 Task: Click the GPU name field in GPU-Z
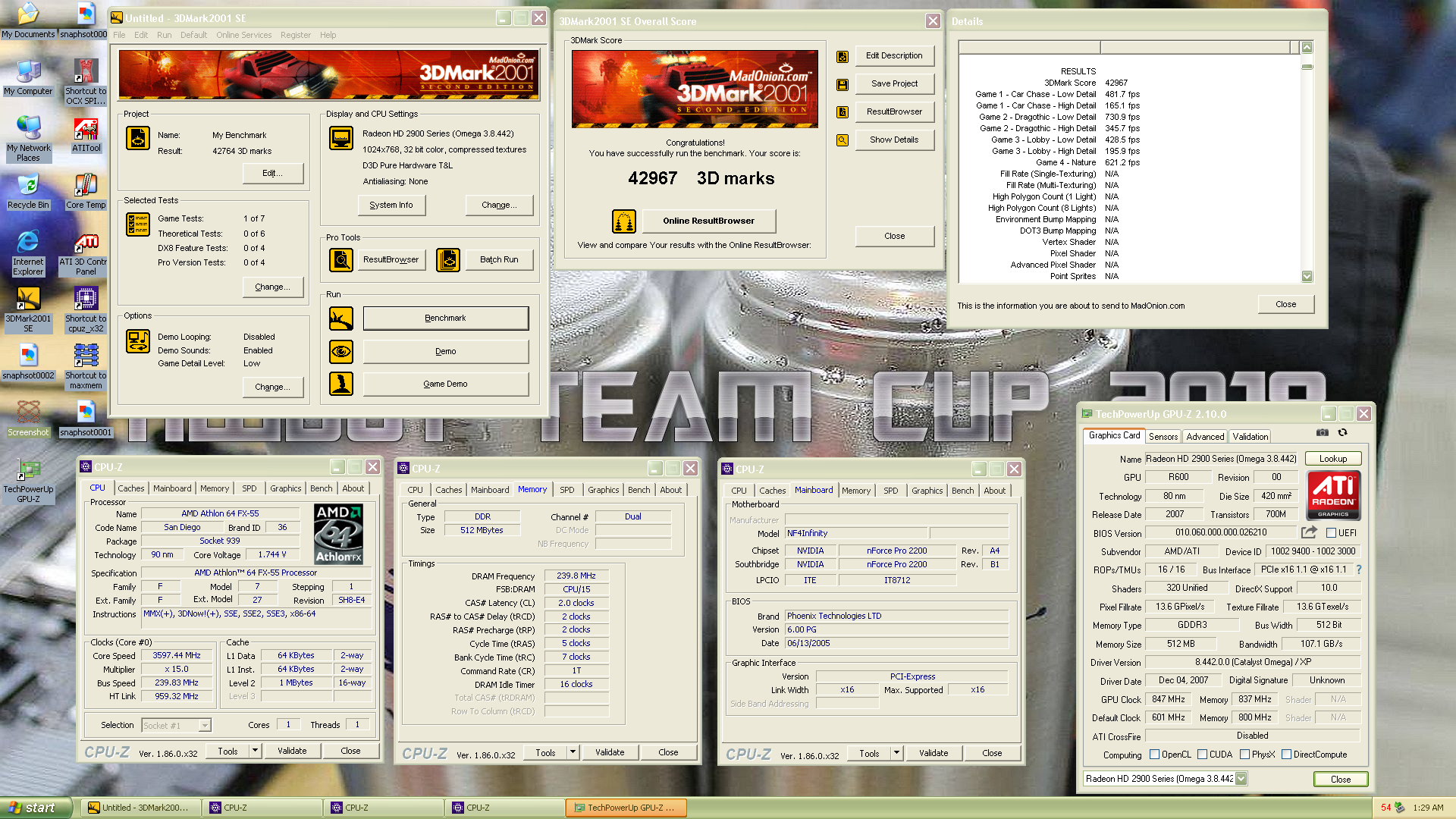1222,459
